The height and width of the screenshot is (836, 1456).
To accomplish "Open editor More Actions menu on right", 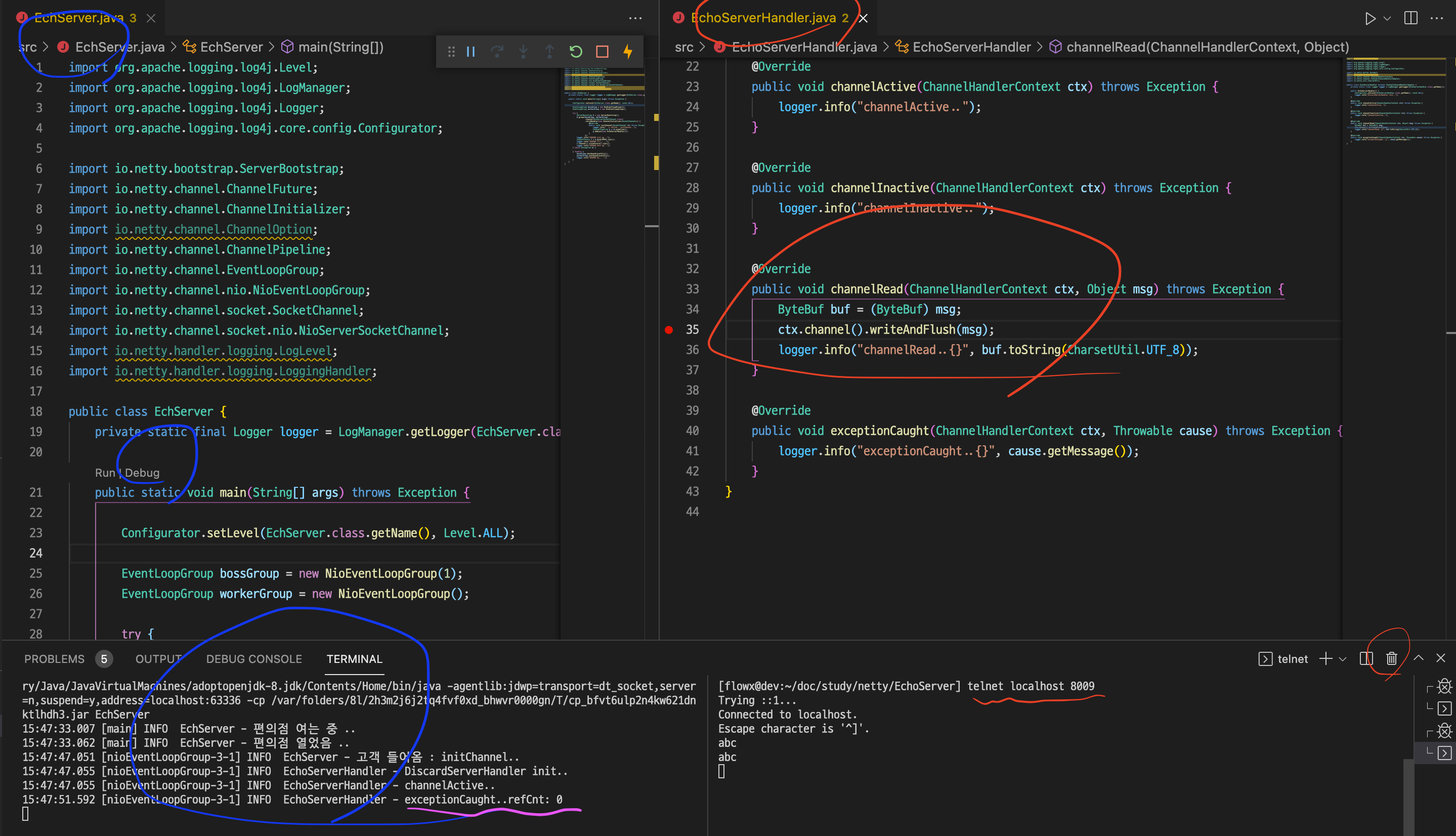I will 1436,18.
